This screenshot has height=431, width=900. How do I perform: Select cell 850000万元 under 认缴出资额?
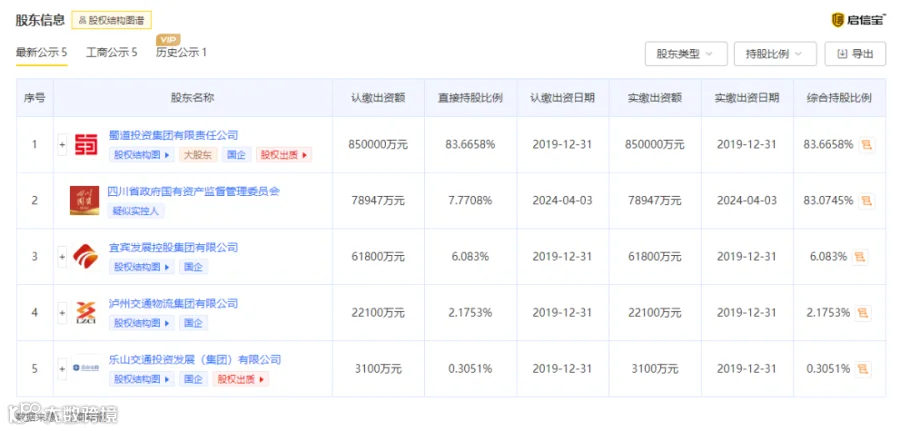[378, 145]
